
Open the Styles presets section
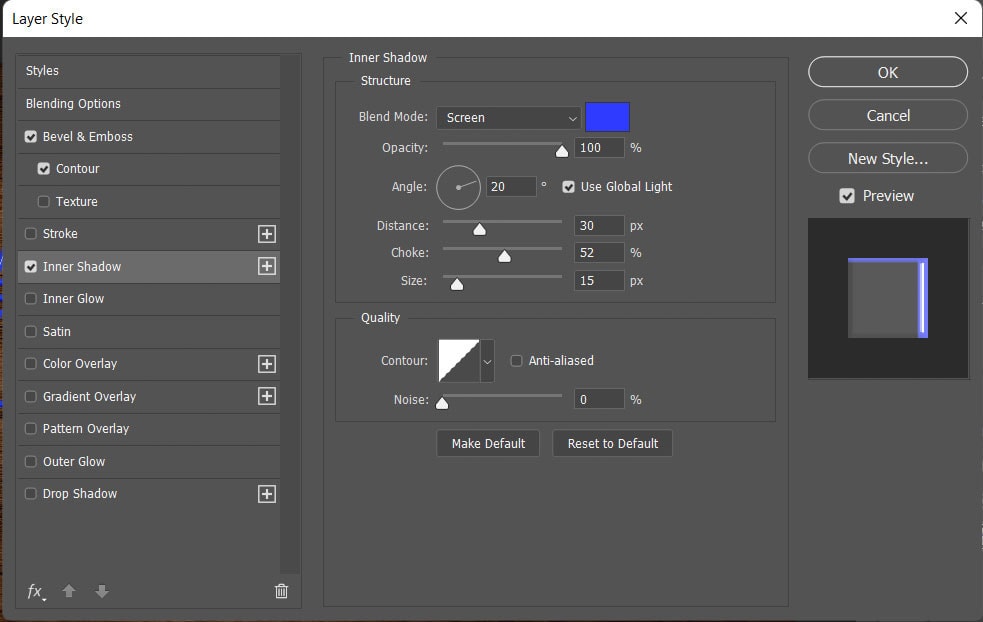149,71
